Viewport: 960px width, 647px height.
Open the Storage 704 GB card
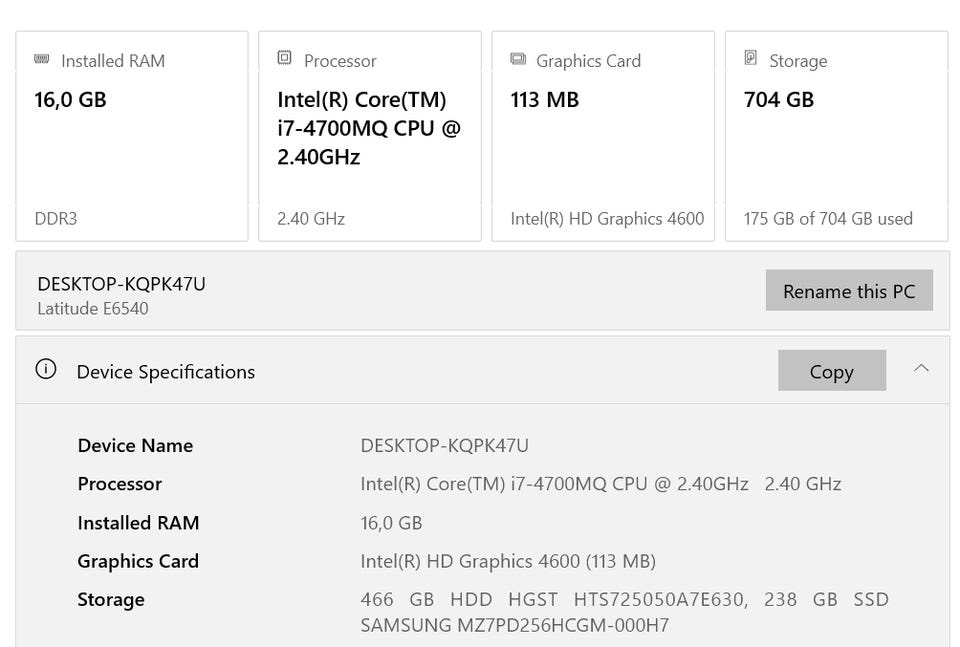click(x=836, y=136)
